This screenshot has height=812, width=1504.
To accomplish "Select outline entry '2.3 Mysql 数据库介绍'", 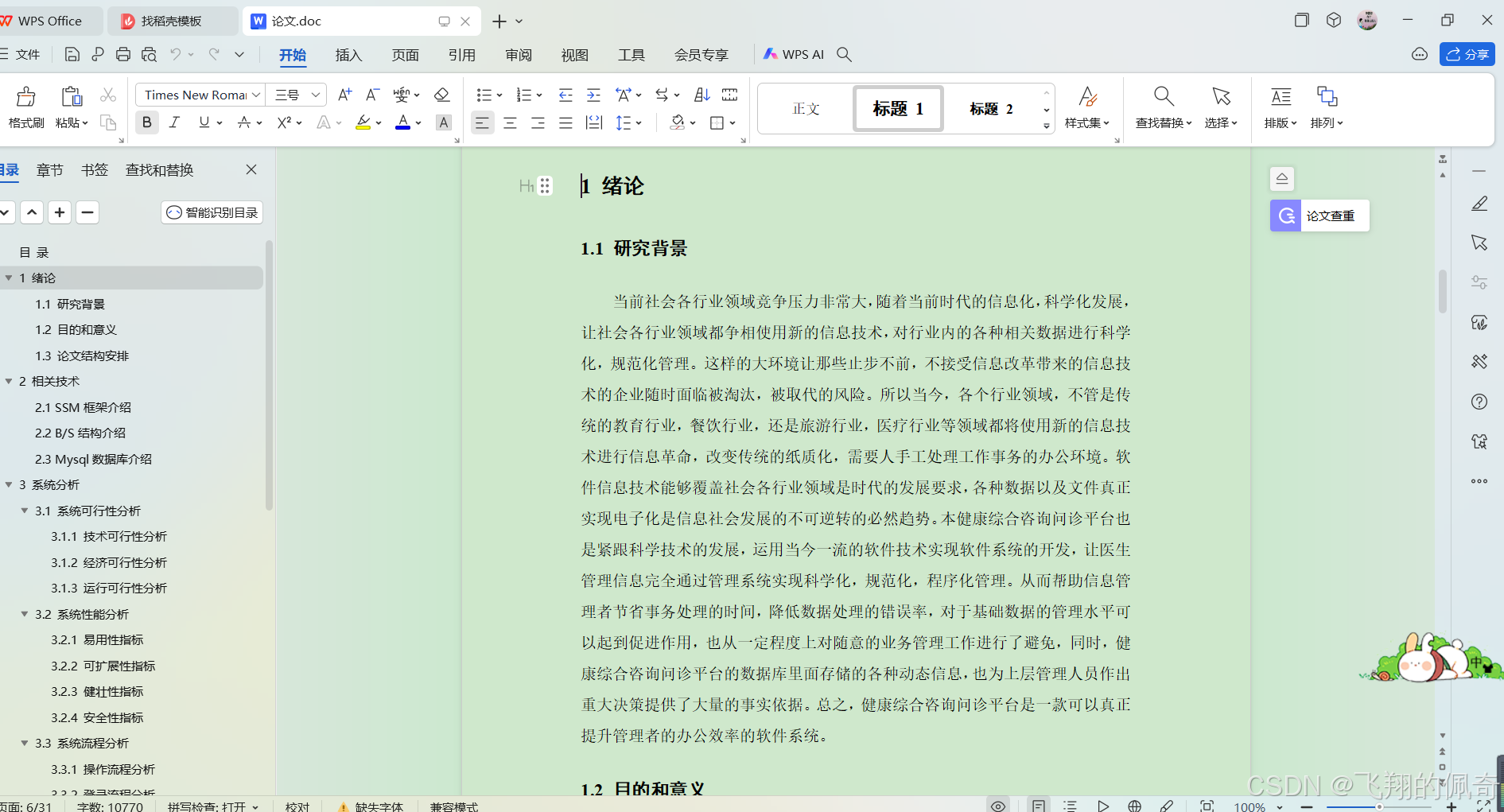I will [x=93, y=459].
